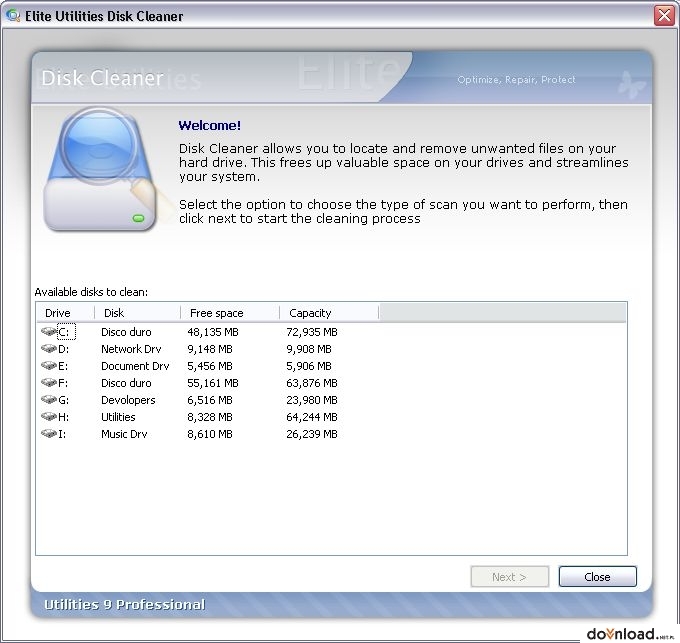This screenshot has width=680, height=643.
Task: Click free space value 6,516 MB
Action: 210,400
